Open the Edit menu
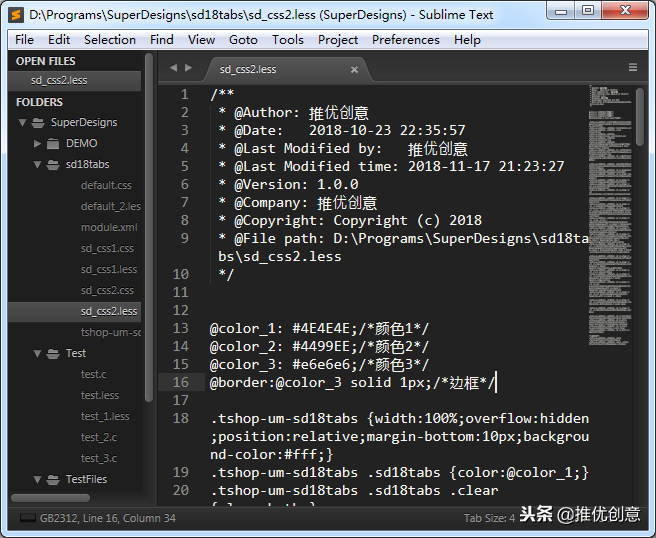This screenshot has height=538, width=656. pyautogui.click(x=59, y=40)
